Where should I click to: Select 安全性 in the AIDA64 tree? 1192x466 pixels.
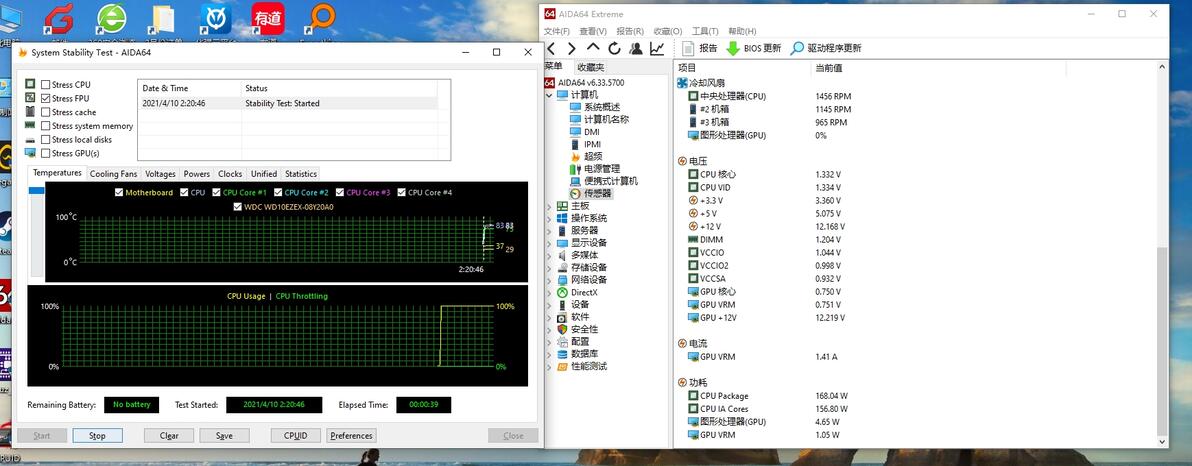tap(585, 329)
